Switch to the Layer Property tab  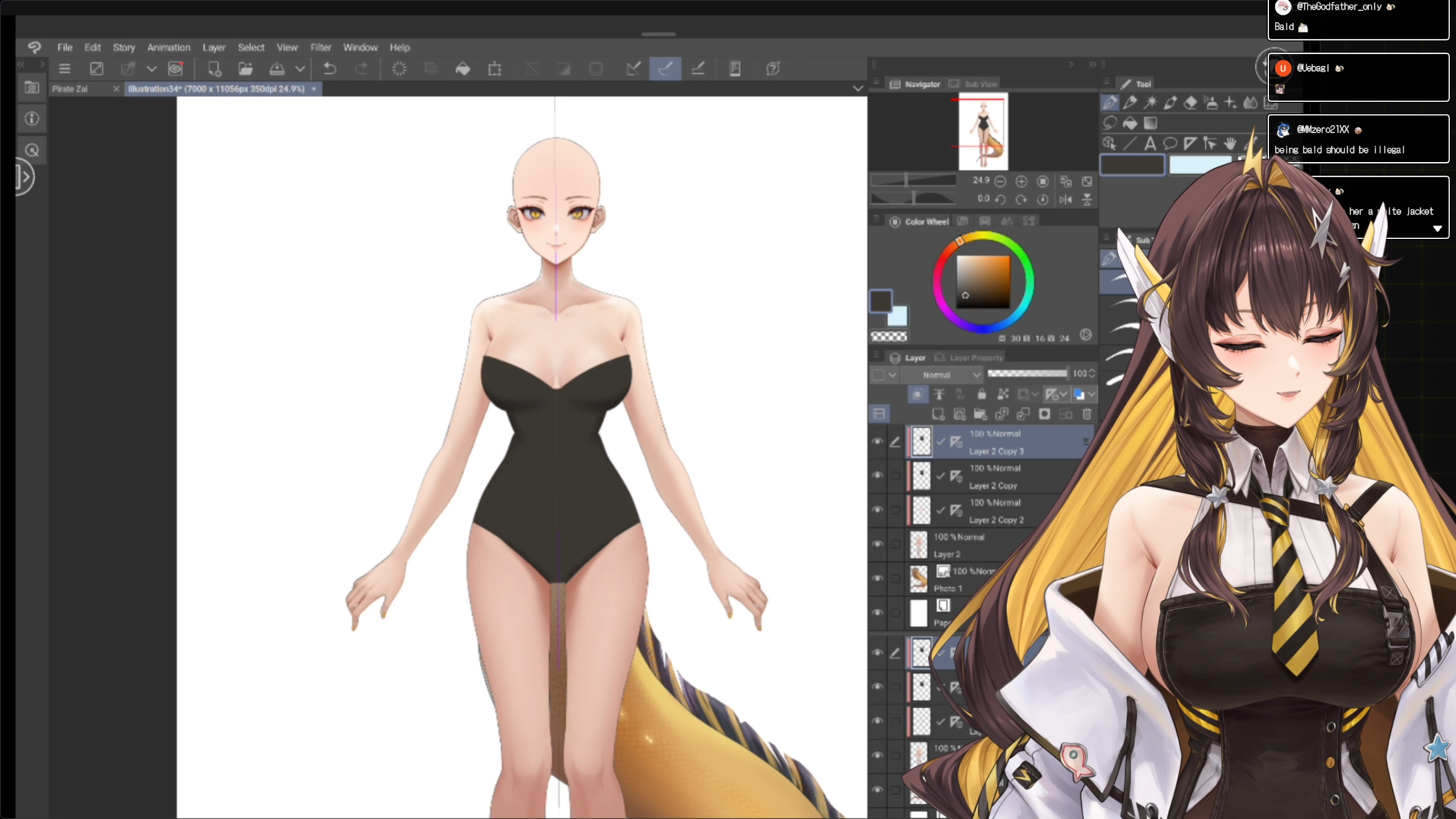point(975,358)
